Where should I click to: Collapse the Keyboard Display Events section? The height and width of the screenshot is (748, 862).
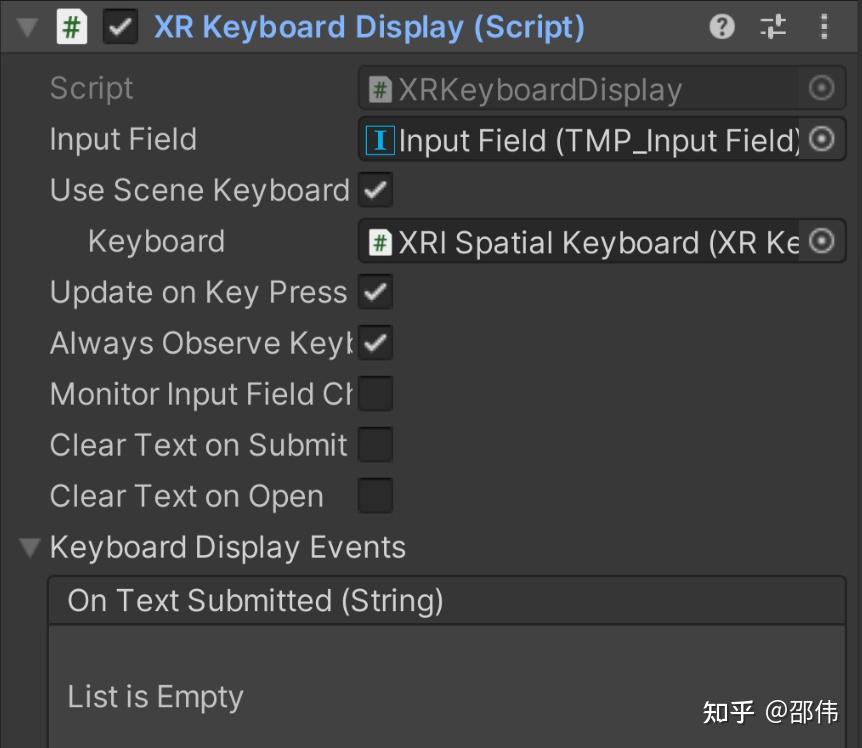[32, 547]
